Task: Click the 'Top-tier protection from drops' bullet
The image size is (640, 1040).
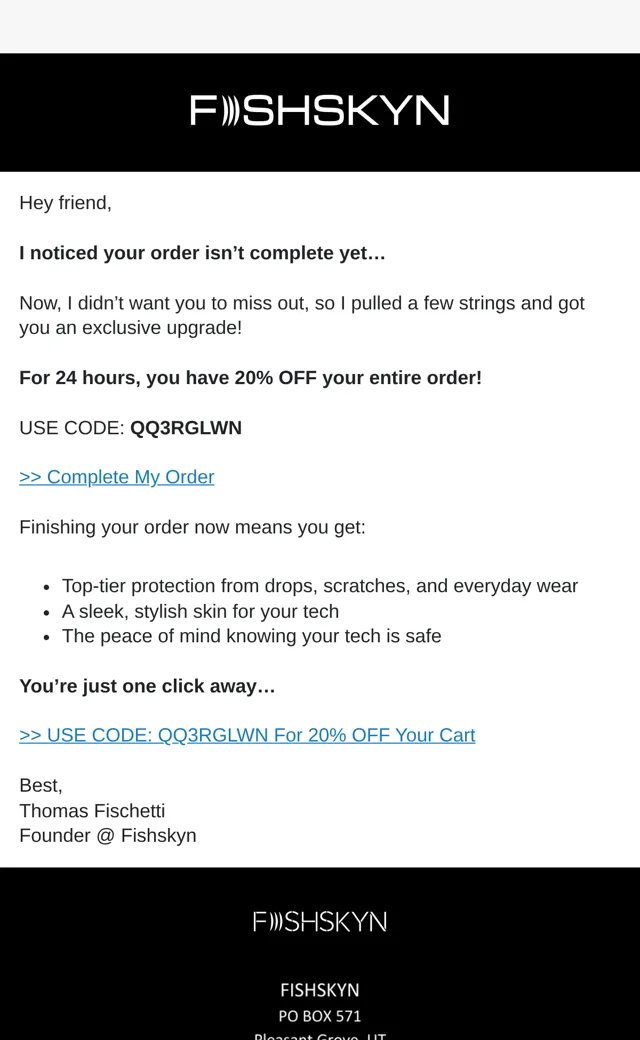Action: pos(320,586)
